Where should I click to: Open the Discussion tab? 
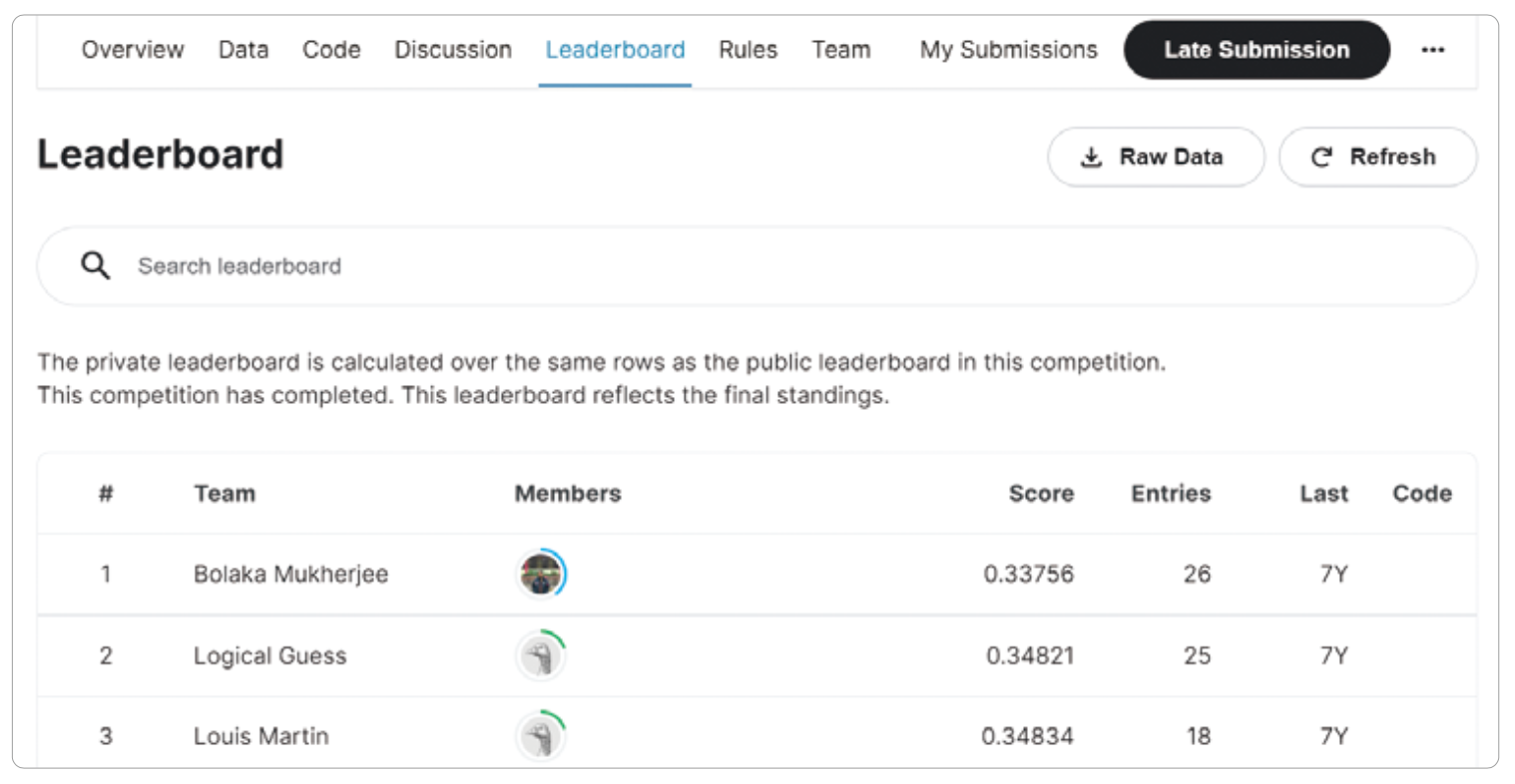[x=453, y=50]
